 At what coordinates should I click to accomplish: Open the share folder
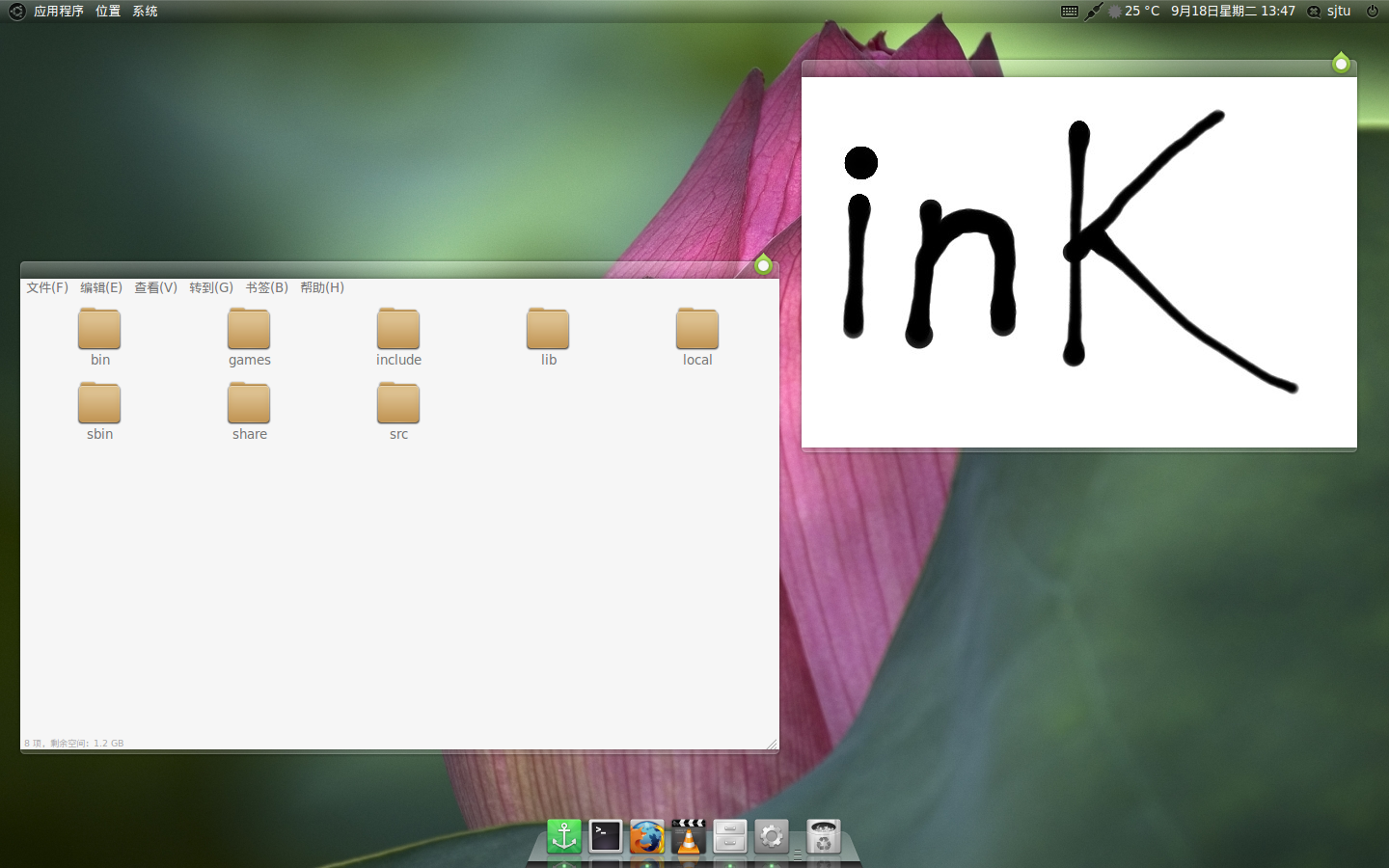pos(249,411)
